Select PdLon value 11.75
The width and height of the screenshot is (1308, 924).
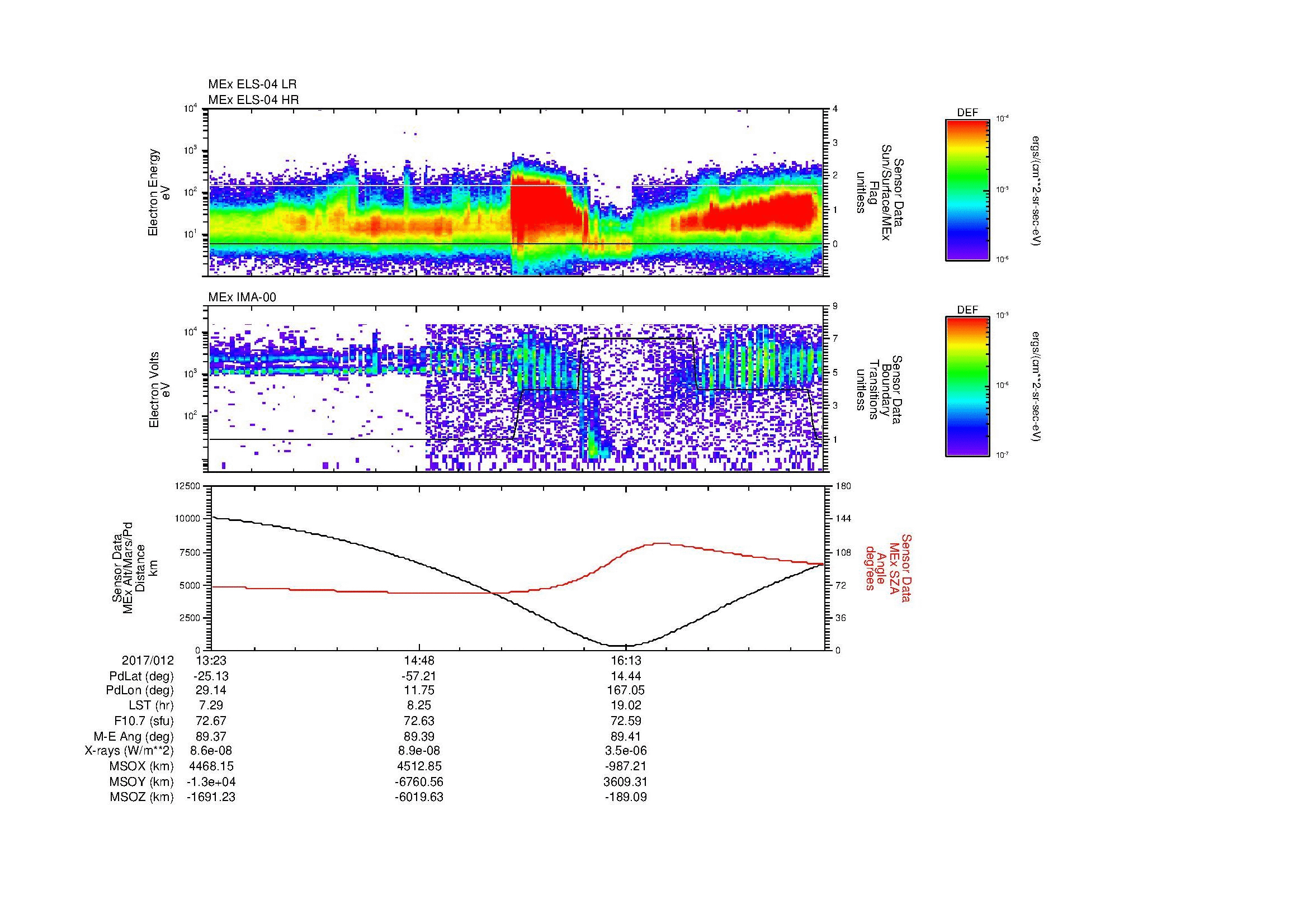click(x=419, y=690)
